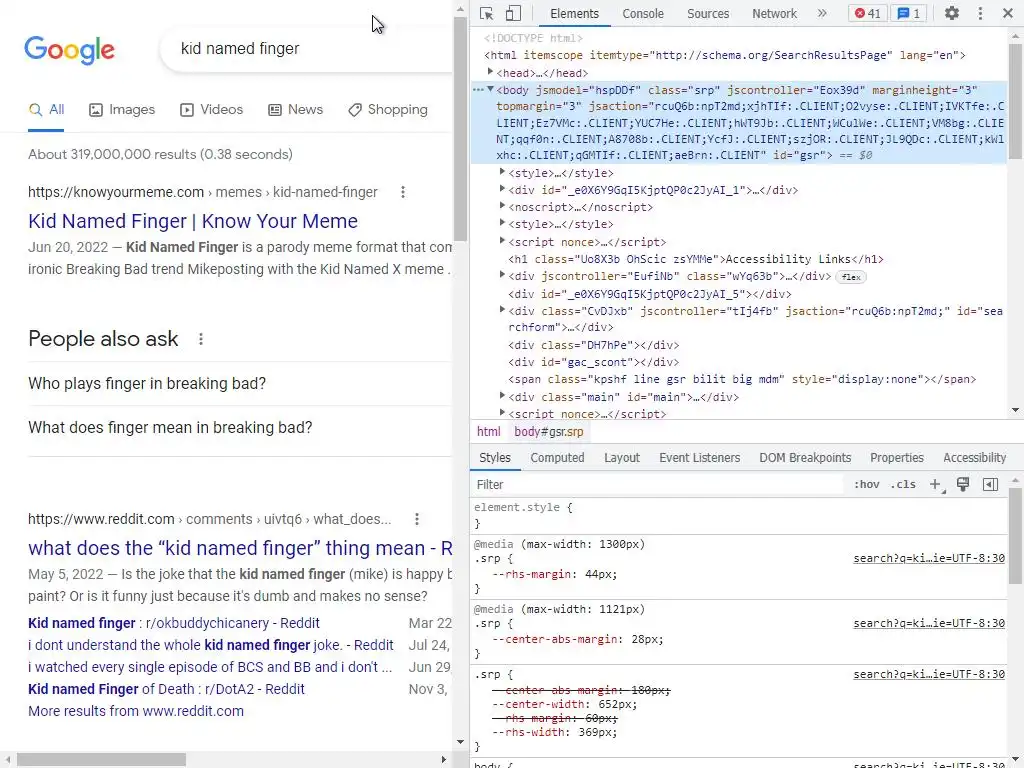This screenshot has height=768, width=1024.
Task: Click the flex badge in Elements tree
Action: click(851, 277)
